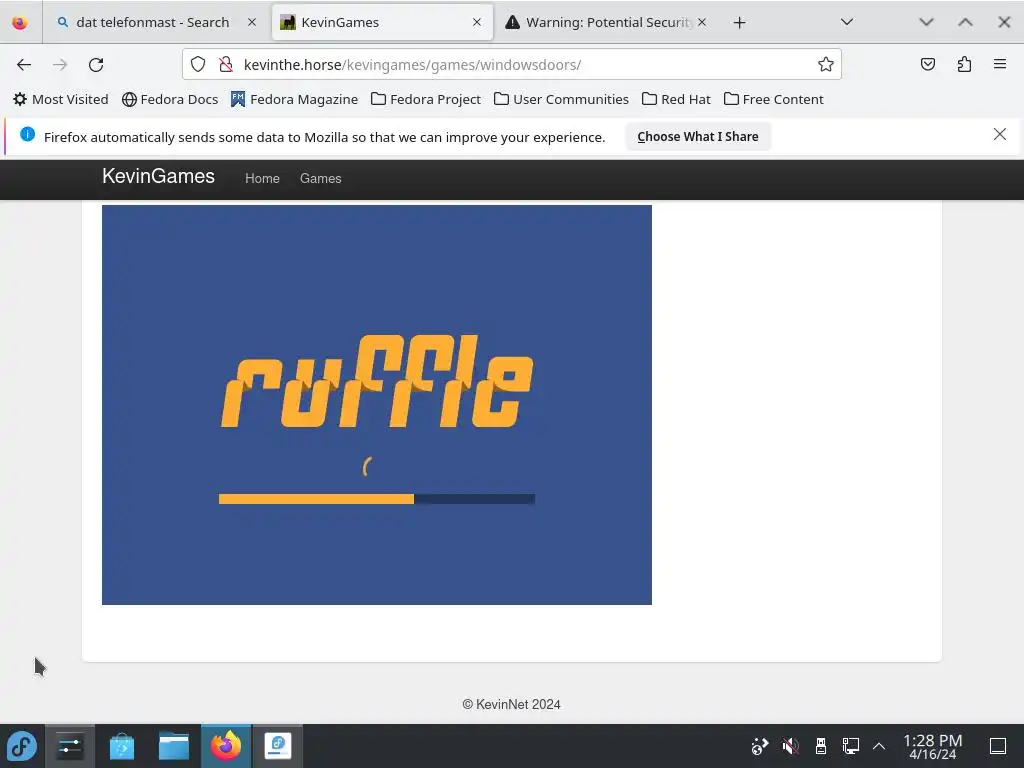Viewport: 1024px width, 768px height.
Task: Reload the current page
Action: [x=96, y=65]
